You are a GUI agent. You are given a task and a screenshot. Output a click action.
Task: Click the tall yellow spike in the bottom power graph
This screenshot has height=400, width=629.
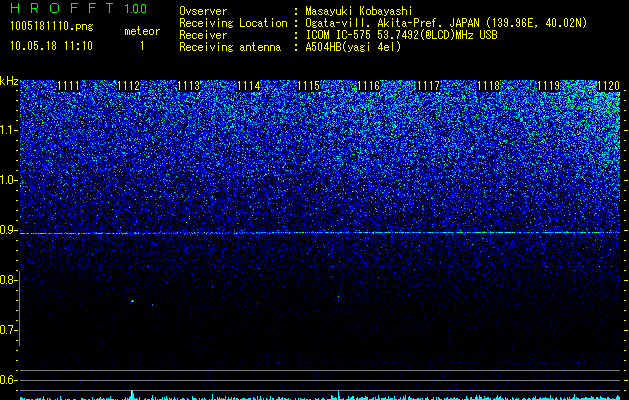click(x=132, y=394)
